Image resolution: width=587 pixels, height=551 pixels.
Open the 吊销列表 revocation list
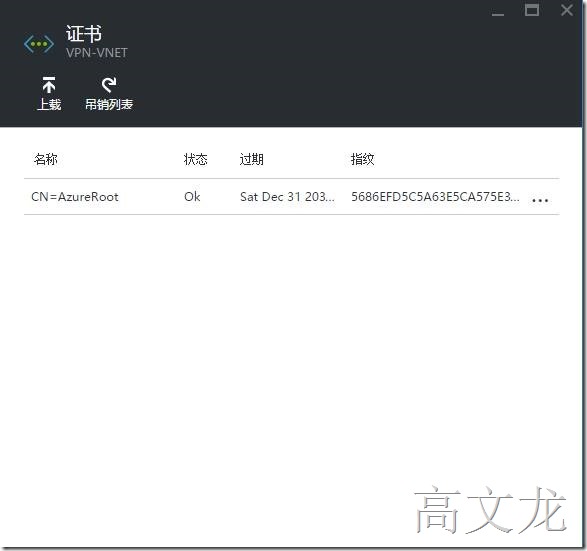109,94
